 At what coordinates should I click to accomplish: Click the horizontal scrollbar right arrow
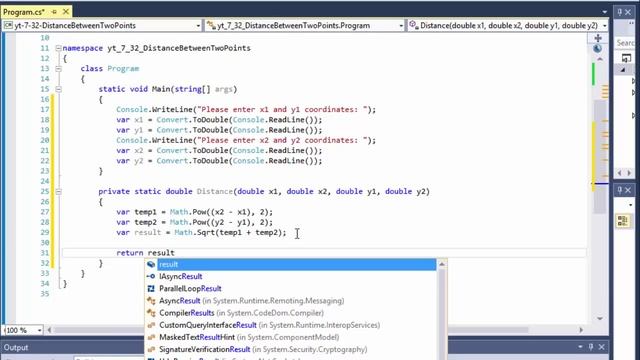tap(581, 330)
